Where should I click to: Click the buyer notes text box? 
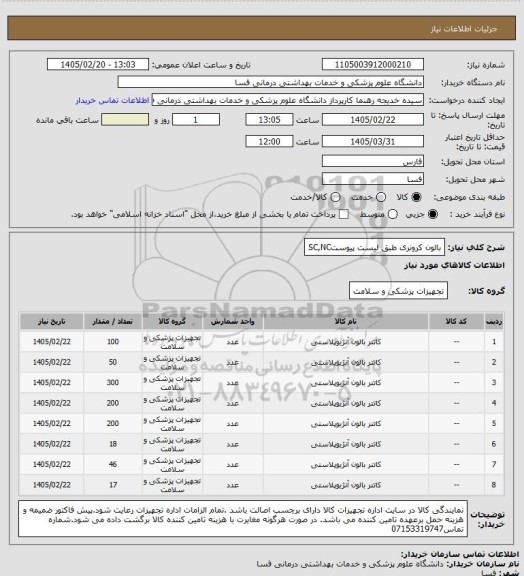tap(243, 518)
